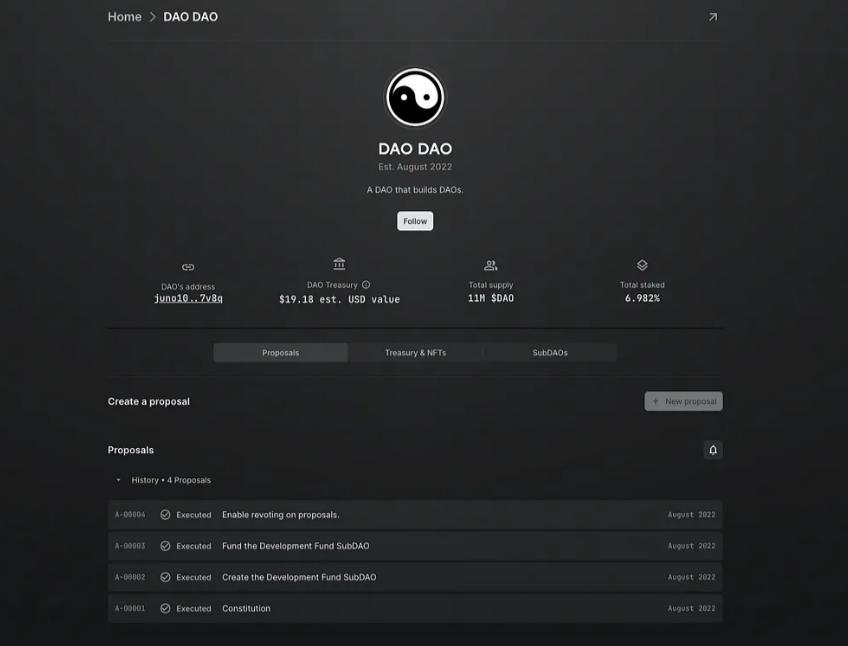Click the DAO DAO yin-yang logo
The width and height of the screenshot is (848, 646).
(415, 98)
